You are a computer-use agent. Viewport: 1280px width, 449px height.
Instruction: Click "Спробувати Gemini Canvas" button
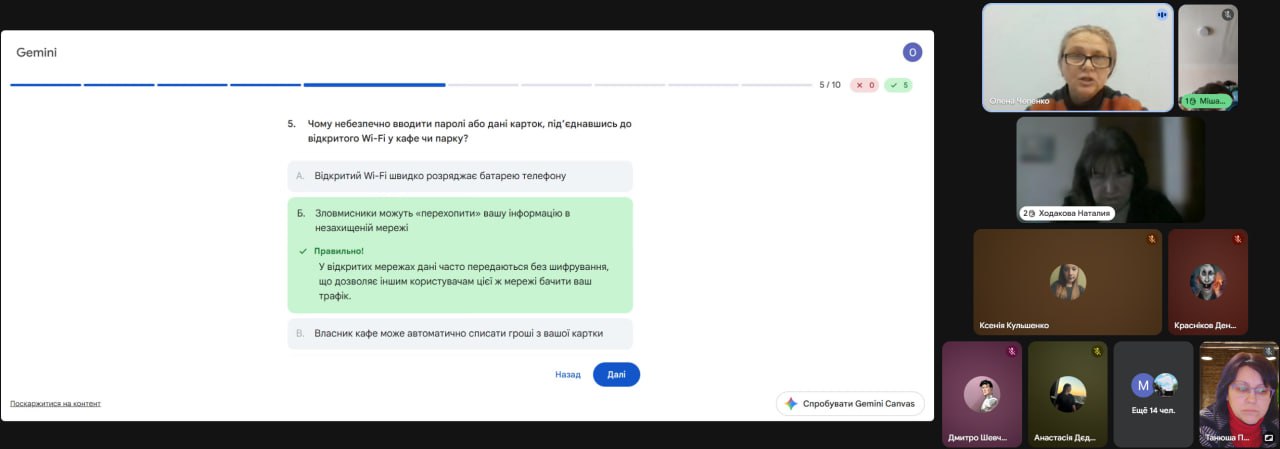[x=850, y=403]
